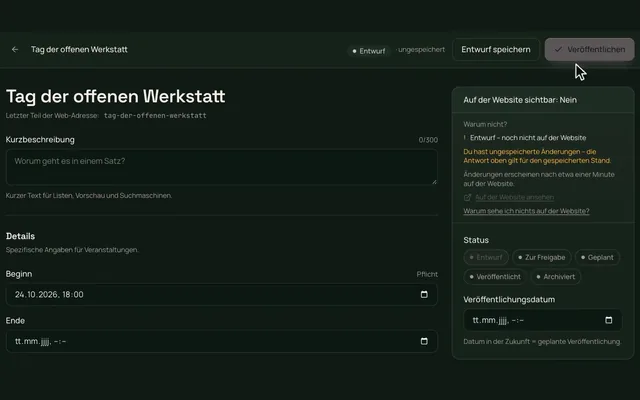The width and height of the screenshot is (640, 400).
Task: Select the Zur Freigabe status chip
Action: 542,257
